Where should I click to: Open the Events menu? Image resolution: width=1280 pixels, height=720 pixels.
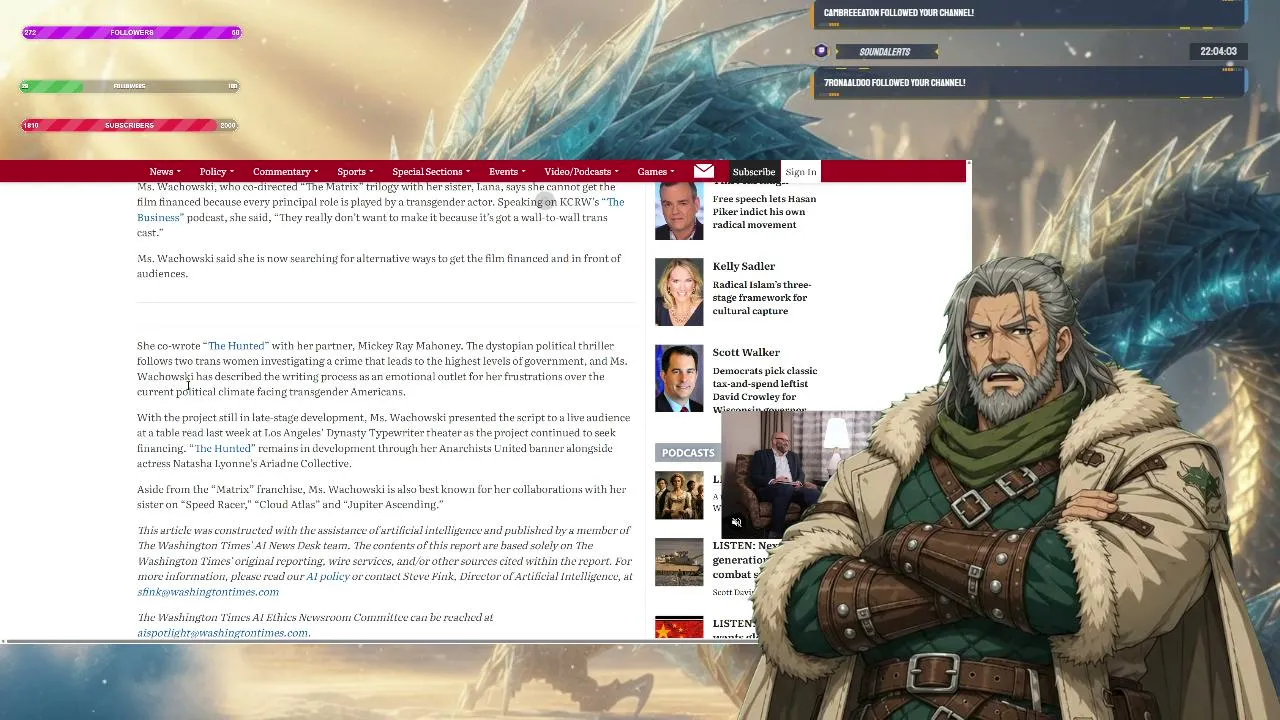[x=507, y=172]
